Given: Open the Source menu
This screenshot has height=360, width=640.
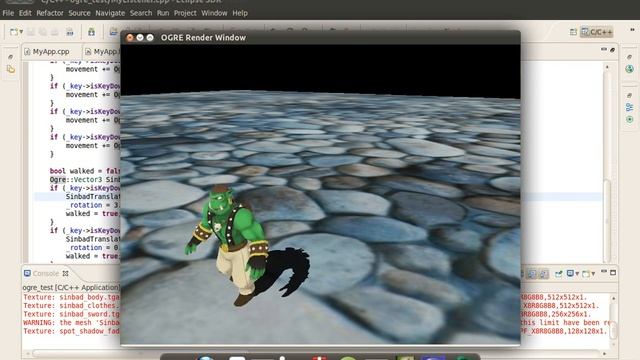Looking at the screenshot, I should (x=79, y=13).
